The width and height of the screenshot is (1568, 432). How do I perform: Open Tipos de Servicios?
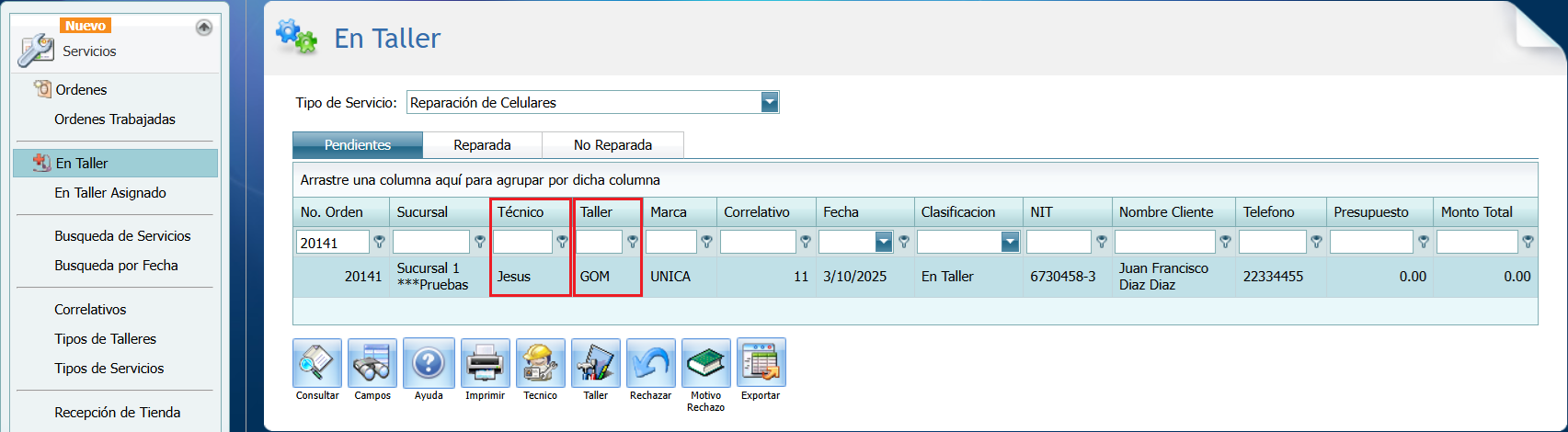click(x=109, y=368)
